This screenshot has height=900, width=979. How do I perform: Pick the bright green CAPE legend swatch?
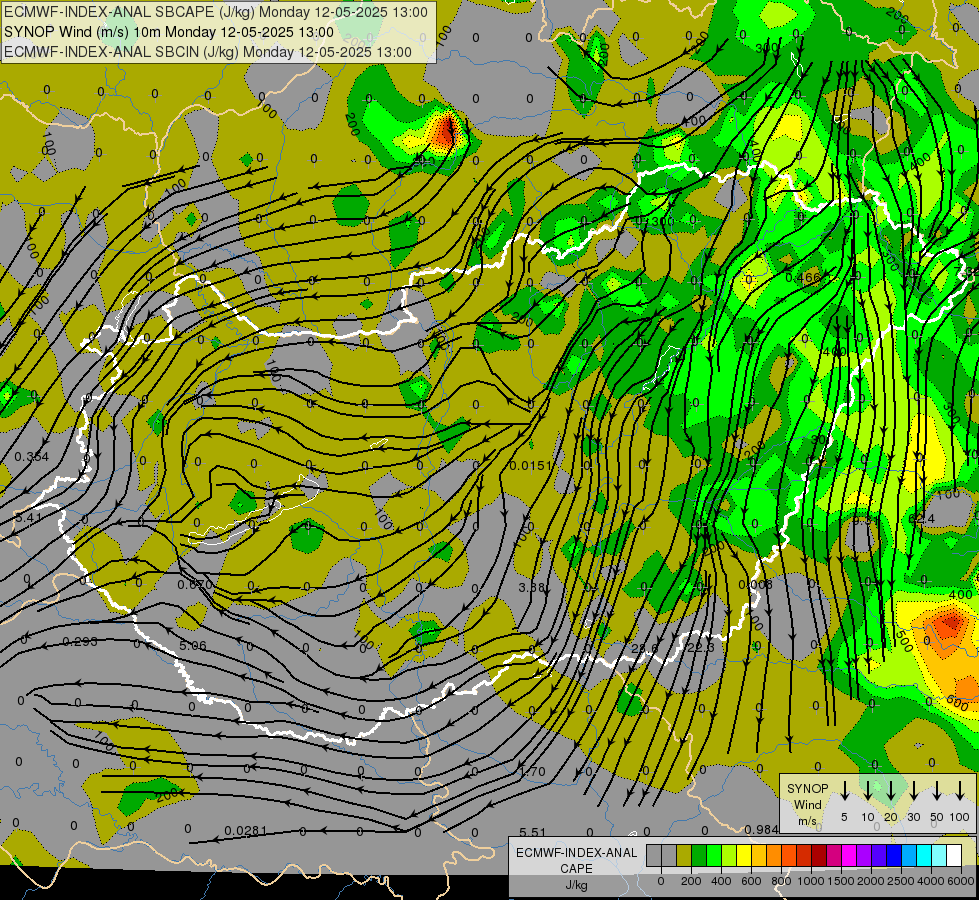click(714, 855)
